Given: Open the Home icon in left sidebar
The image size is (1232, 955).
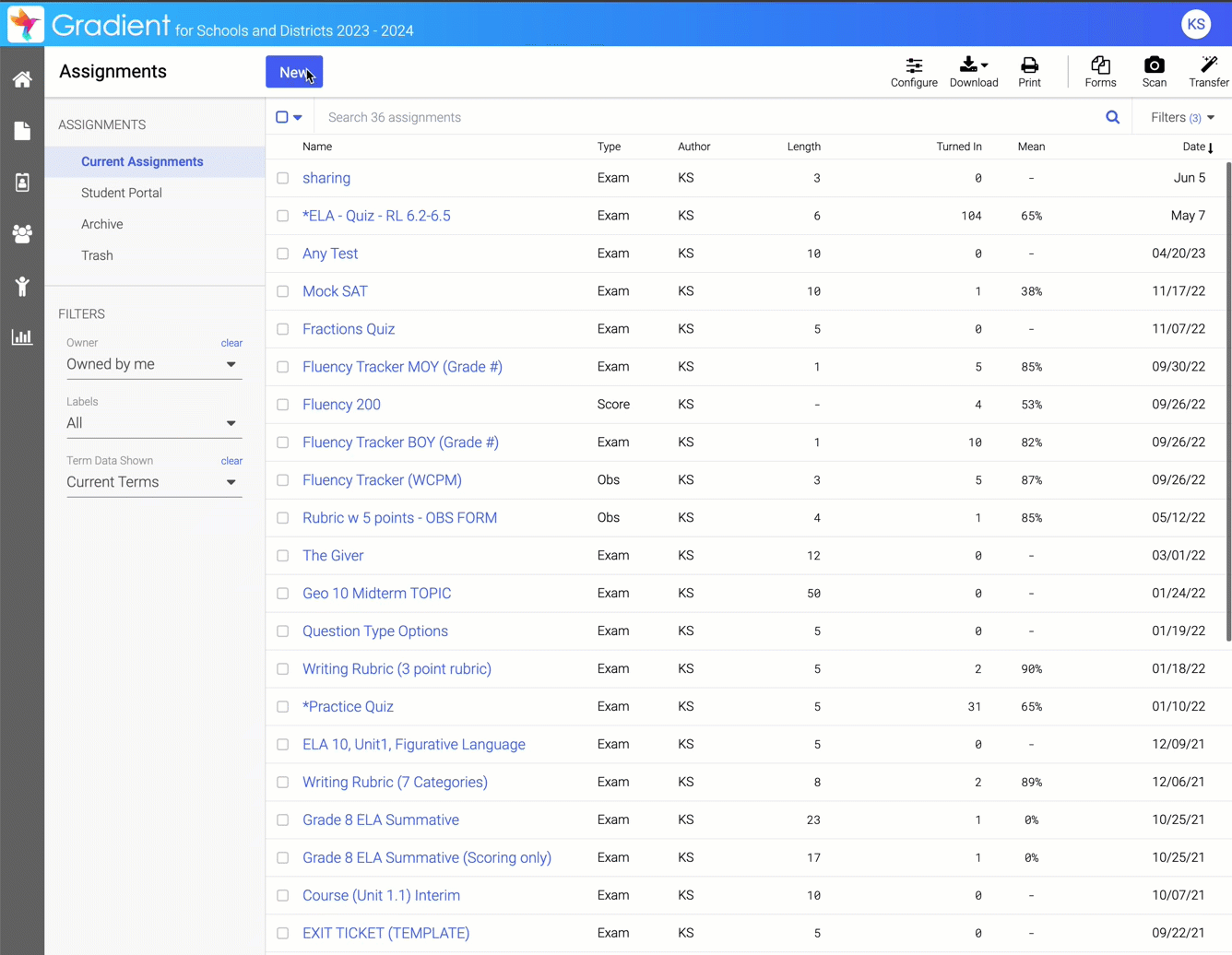Looking at the screenshot, I should (x=22, y=79).
